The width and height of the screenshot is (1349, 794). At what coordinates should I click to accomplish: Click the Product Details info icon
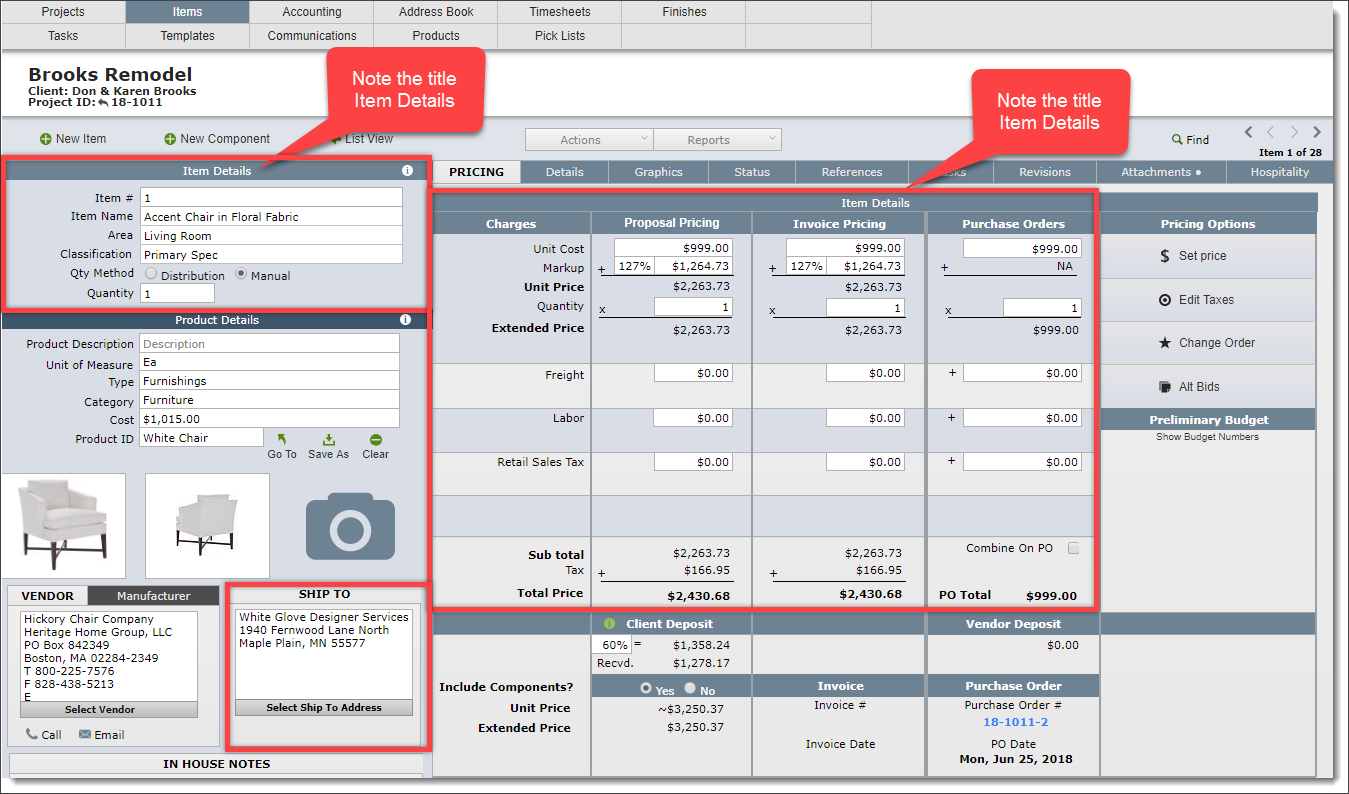click(406, 320)
